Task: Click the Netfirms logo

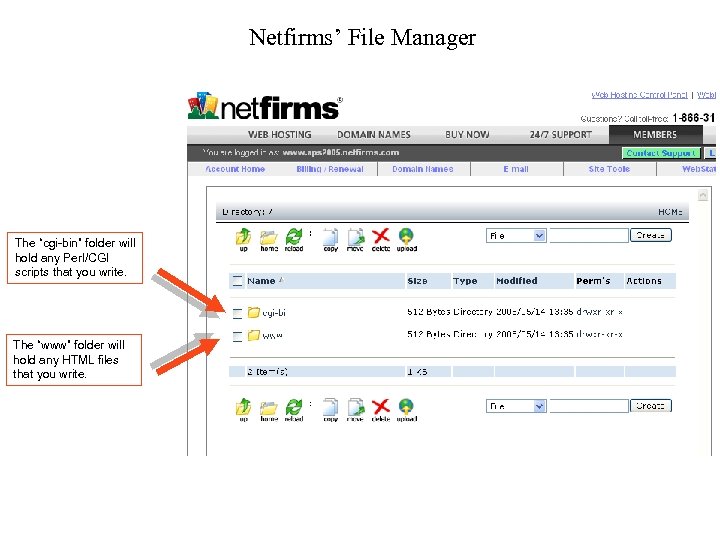Action: (x=265, y=107)
